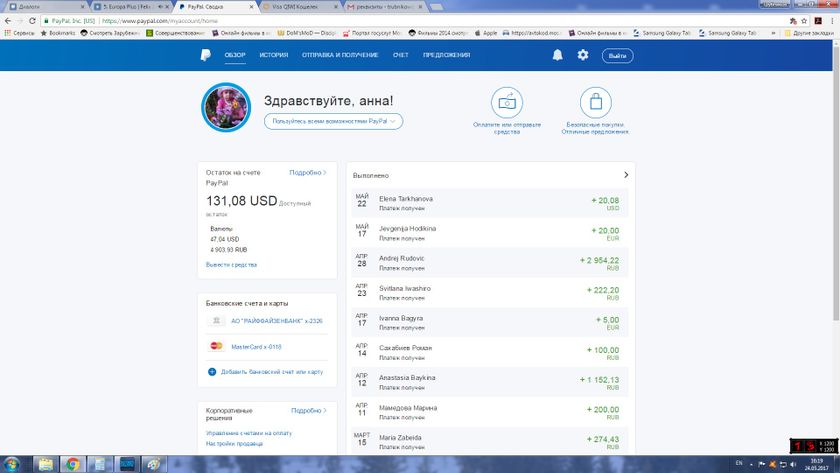Open Подробно next to account balance
This screenshot has height=473, width=840.
308,172
